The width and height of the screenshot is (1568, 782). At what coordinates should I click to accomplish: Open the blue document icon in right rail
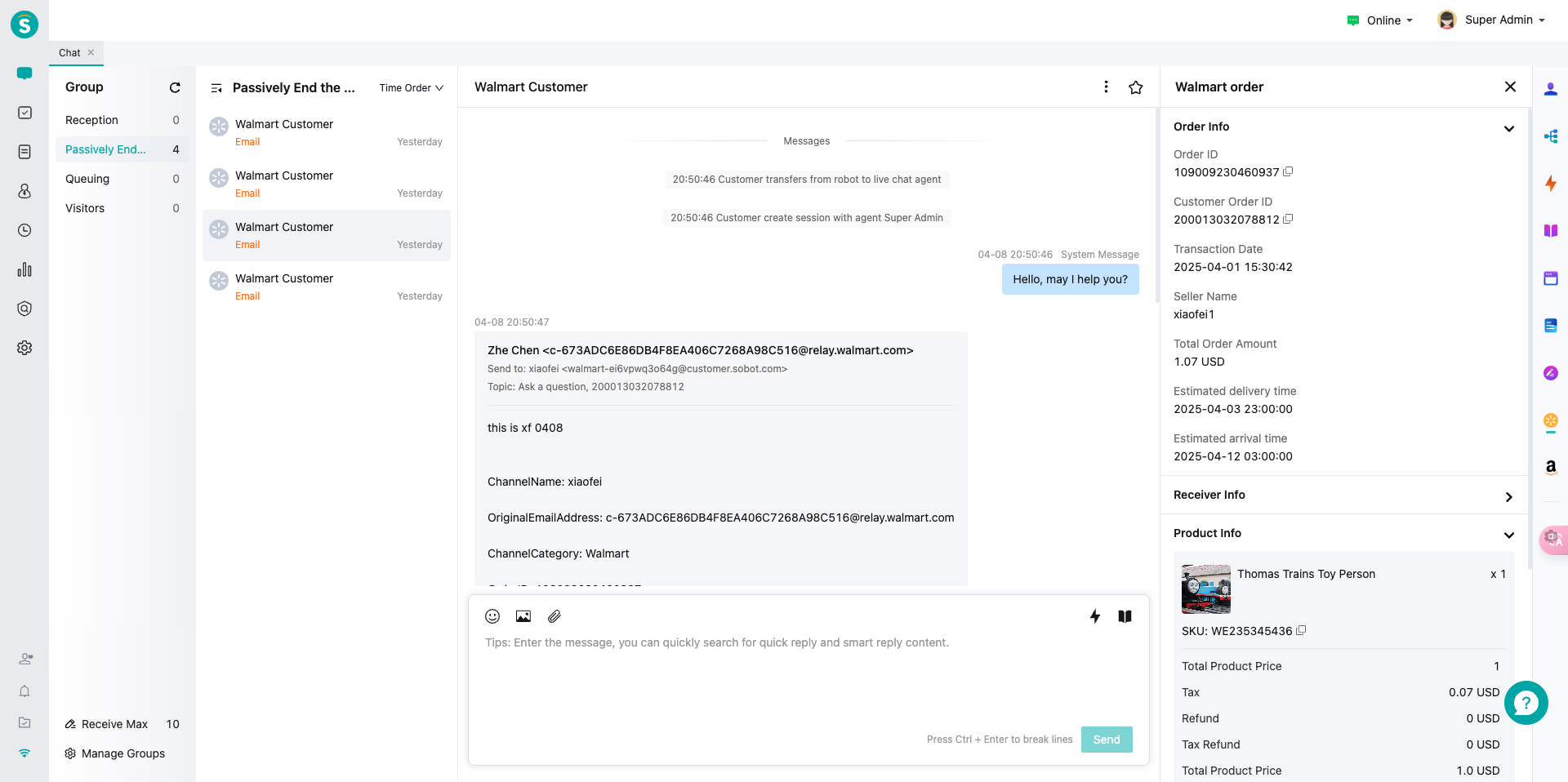pyautogui.click(x=1551, y=326)
